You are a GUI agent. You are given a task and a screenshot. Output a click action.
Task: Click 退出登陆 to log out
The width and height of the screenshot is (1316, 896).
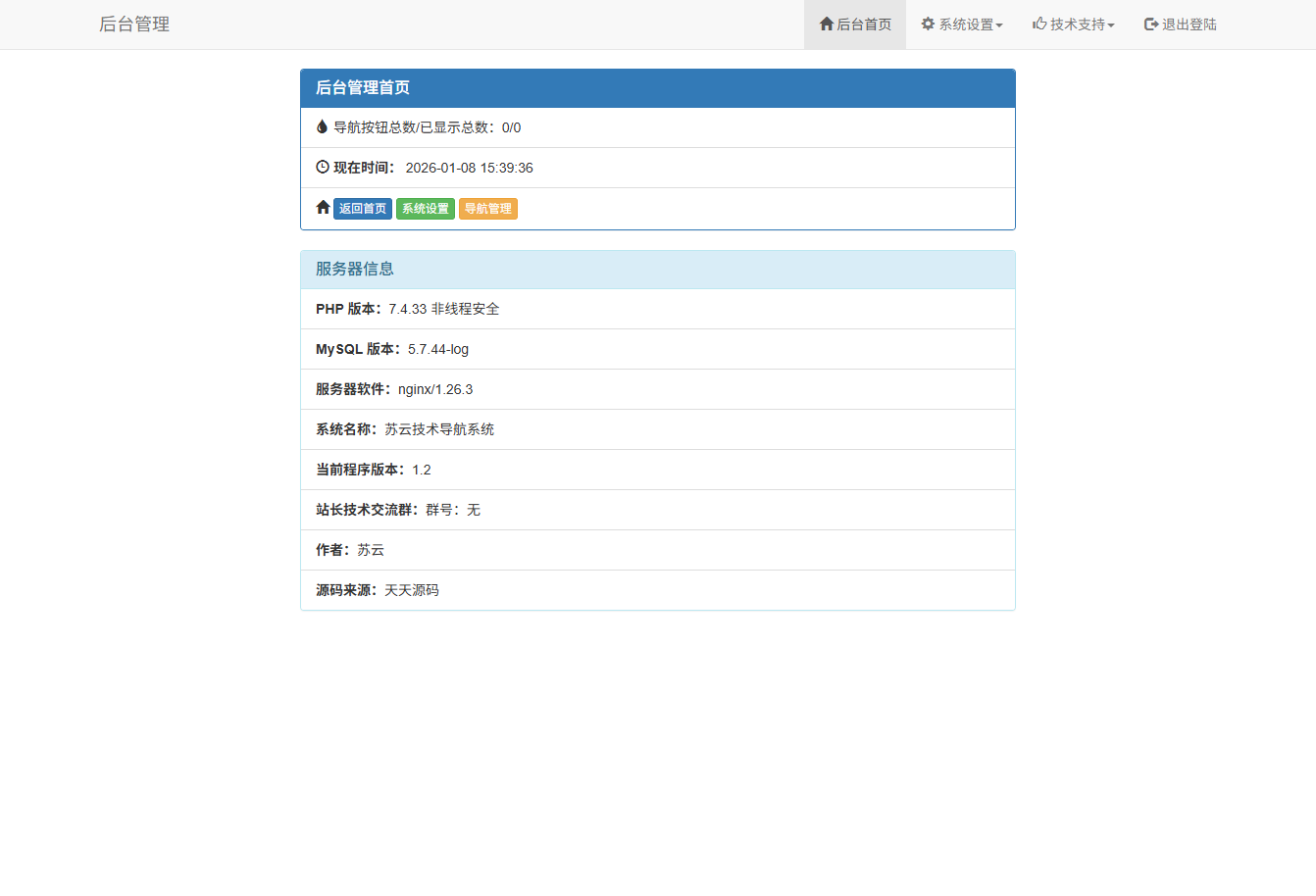pos(1180,24)
